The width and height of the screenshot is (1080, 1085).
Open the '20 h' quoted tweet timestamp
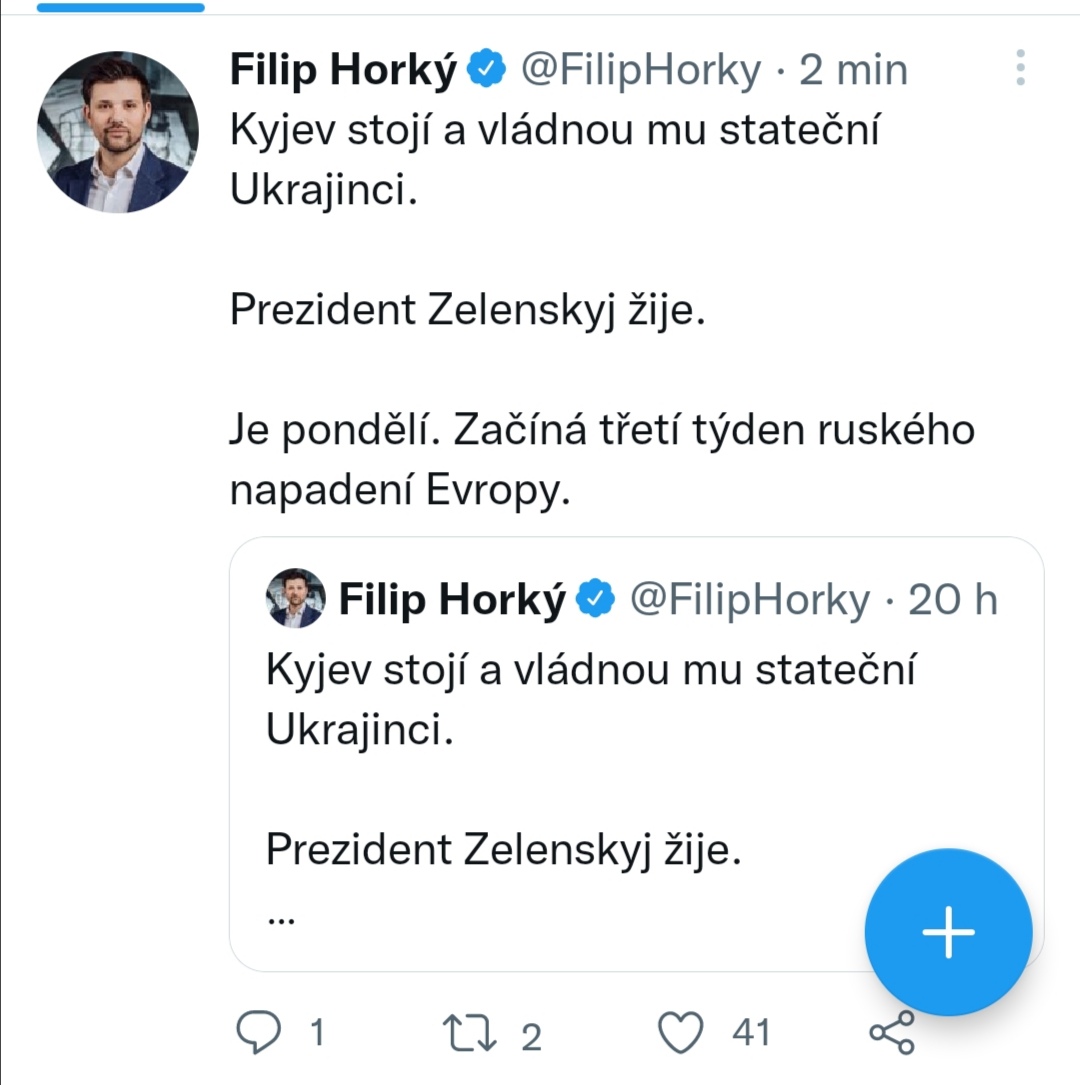952,599
